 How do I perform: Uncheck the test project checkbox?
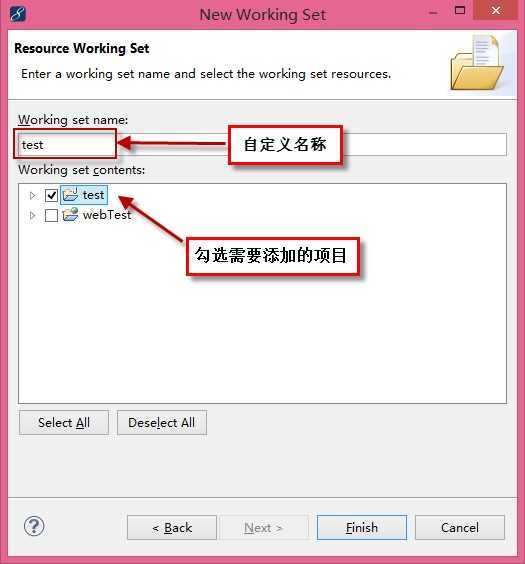click(x=51, y=195)
